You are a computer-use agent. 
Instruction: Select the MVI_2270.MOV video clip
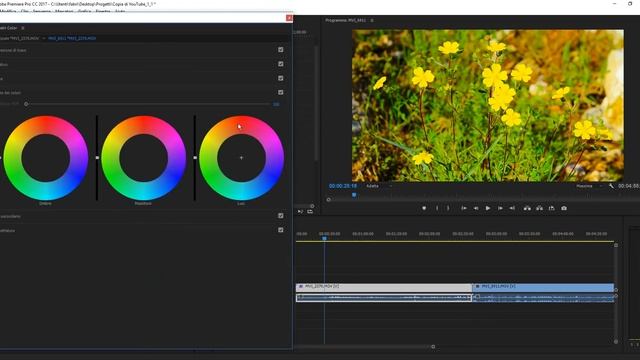click(x=384, y=287)
